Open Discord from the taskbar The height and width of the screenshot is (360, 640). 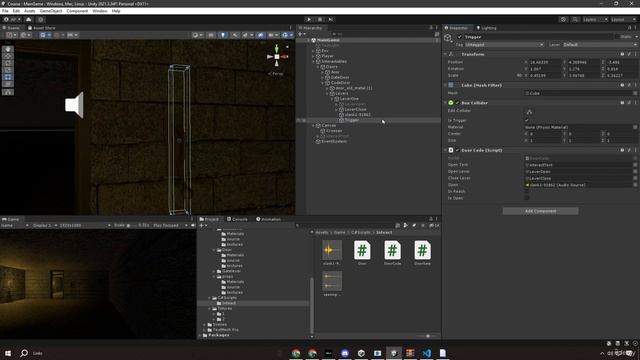coord(345,353)
